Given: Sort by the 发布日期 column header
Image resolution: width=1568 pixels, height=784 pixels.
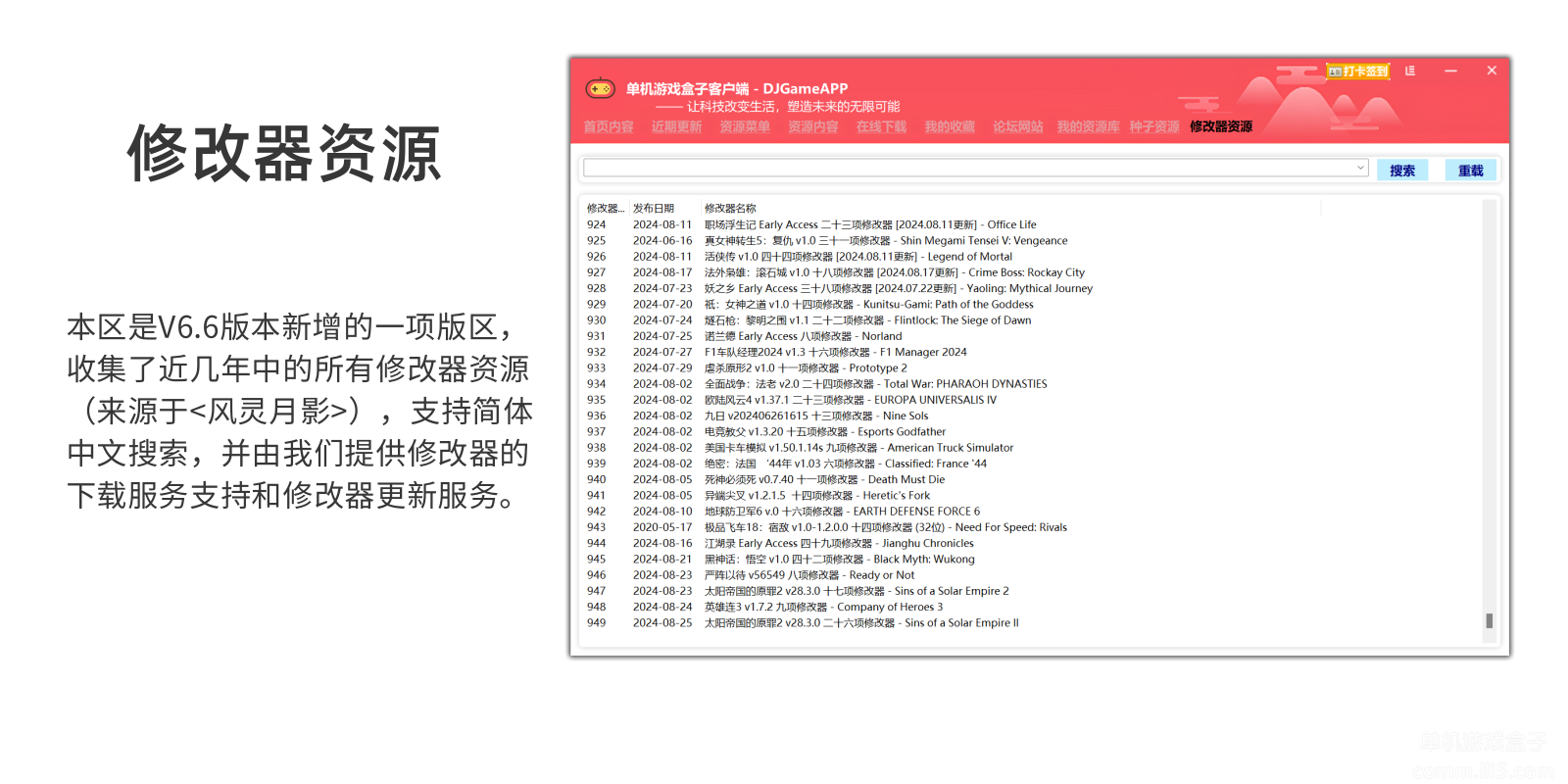Looking at the screenshot, I should 654,208.
